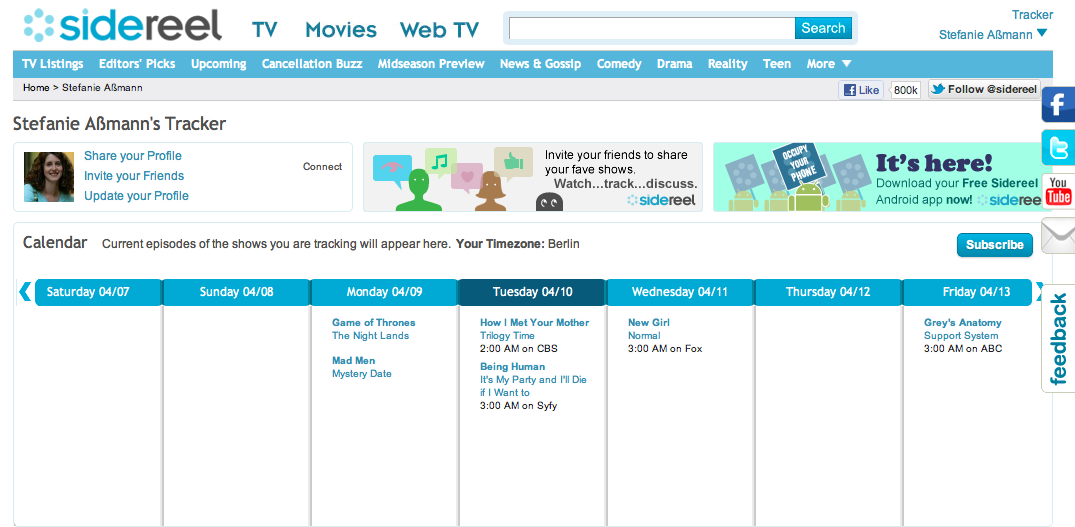Expand the Stefanie Aßmann account dropdown
Image resolution: width=1075 pixels, height=527 pixels.
tap(993, 34)
